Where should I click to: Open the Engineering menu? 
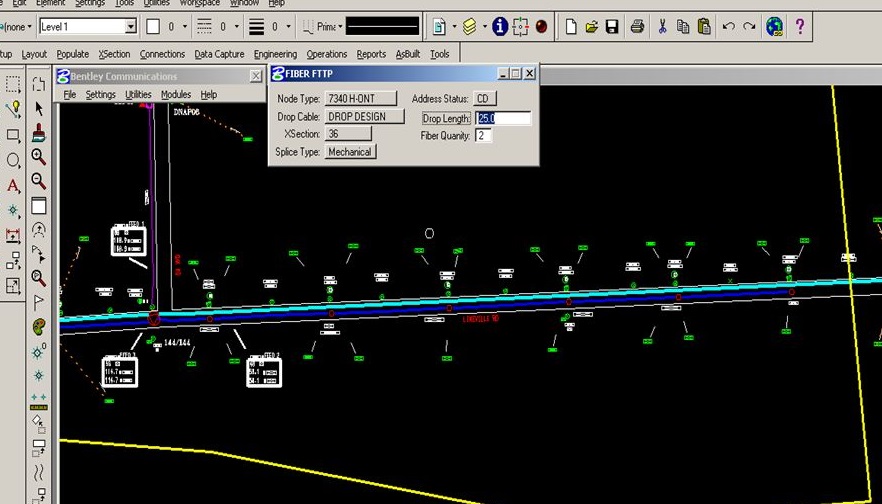(x=275, y=54)
